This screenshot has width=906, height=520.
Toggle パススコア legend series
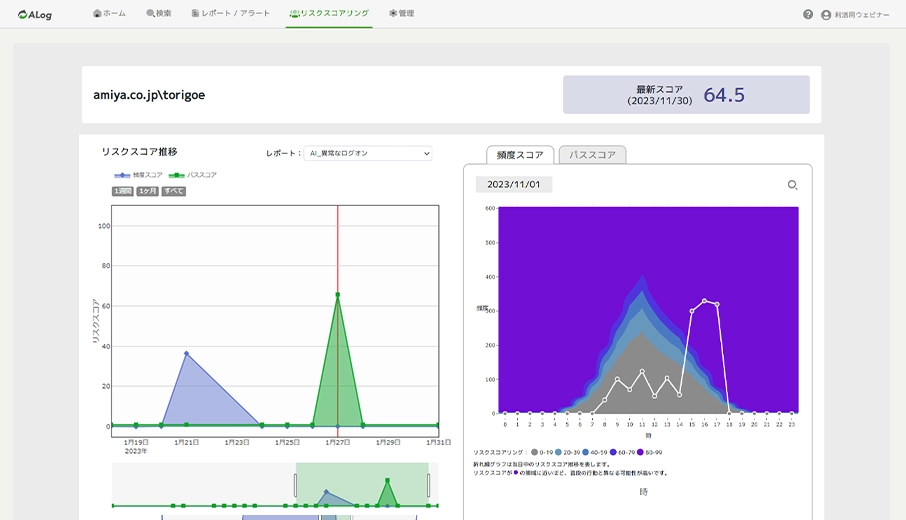(192, 174)
